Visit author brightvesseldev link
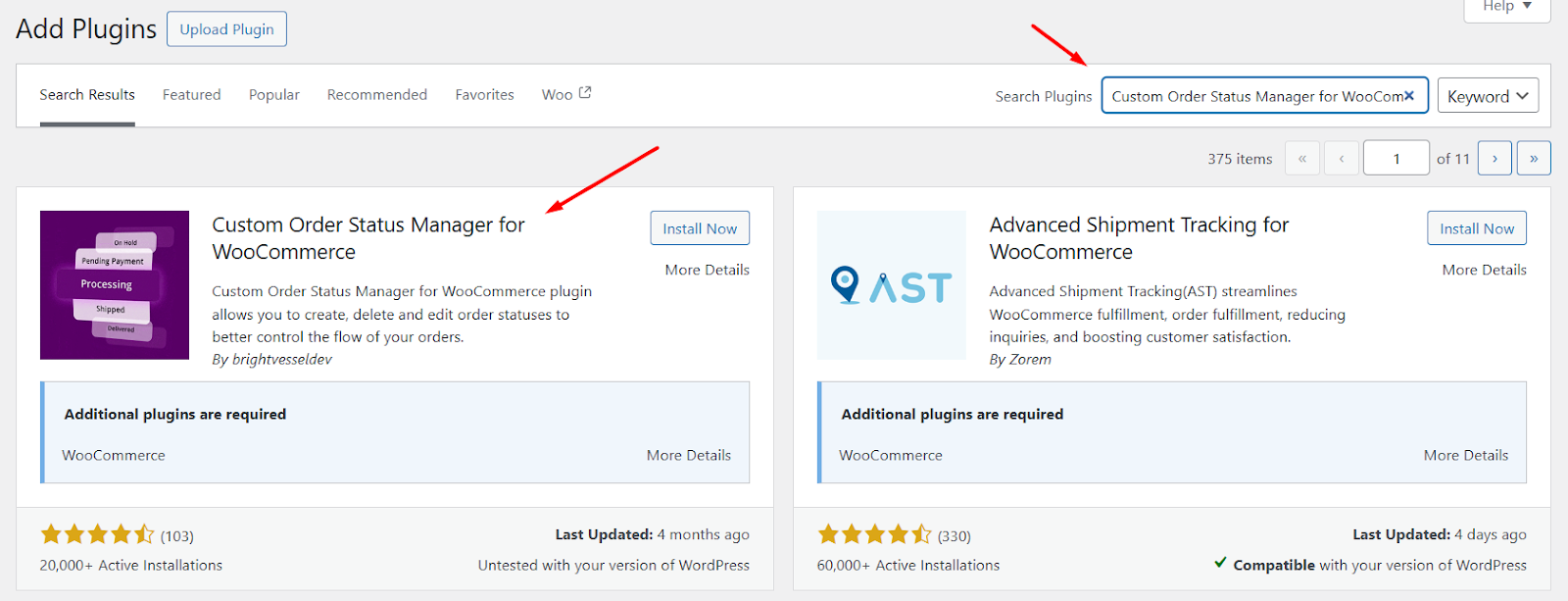Screen dimensions: 1568x601 tap(282, 360)
